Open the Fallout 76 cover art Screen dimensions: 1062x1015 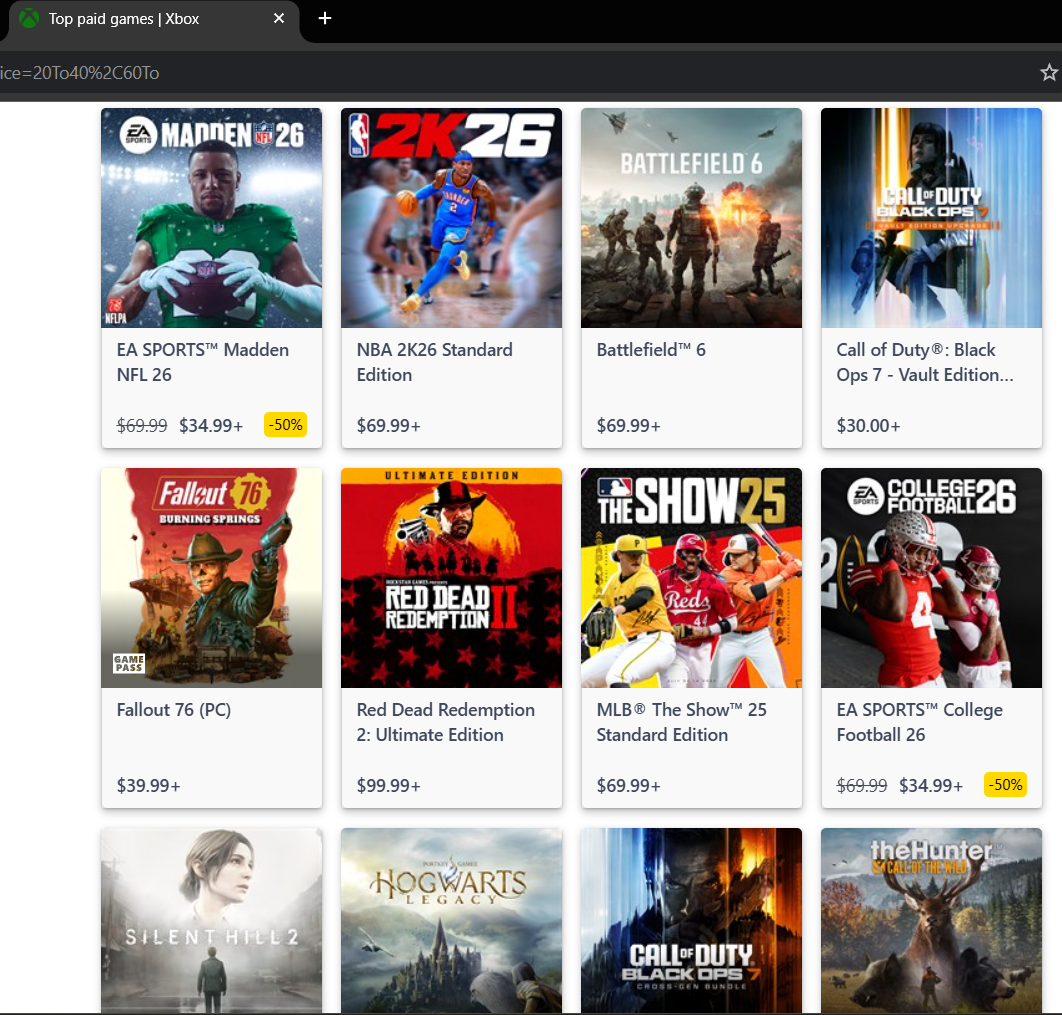tap(211, 578)
